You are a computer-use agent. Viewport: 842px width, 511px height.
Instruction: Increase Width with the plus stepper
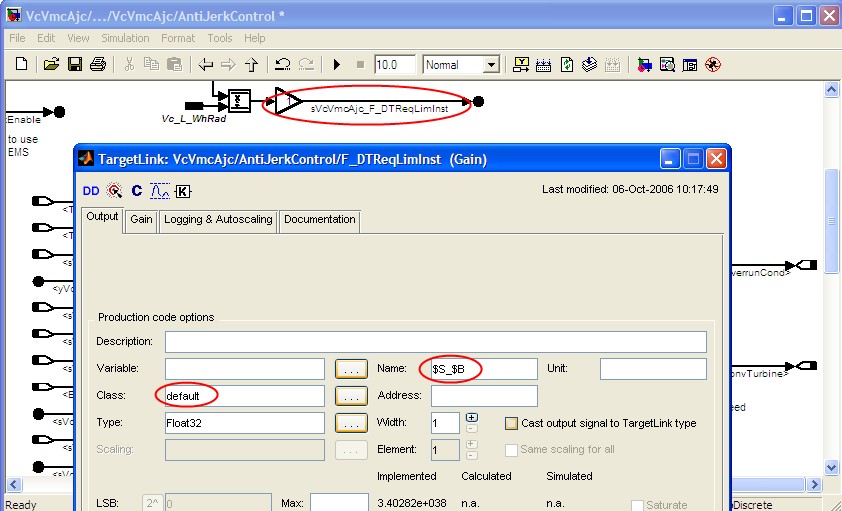(x=472, y=417)
